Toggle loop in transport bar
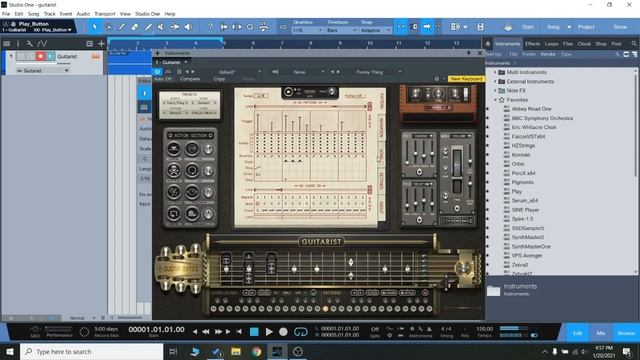 [x=301, y=332]
